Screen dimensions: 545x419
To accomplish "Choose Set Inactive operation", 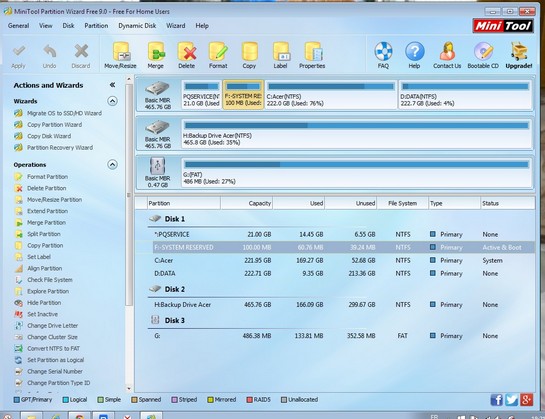I will click(36, 314).
